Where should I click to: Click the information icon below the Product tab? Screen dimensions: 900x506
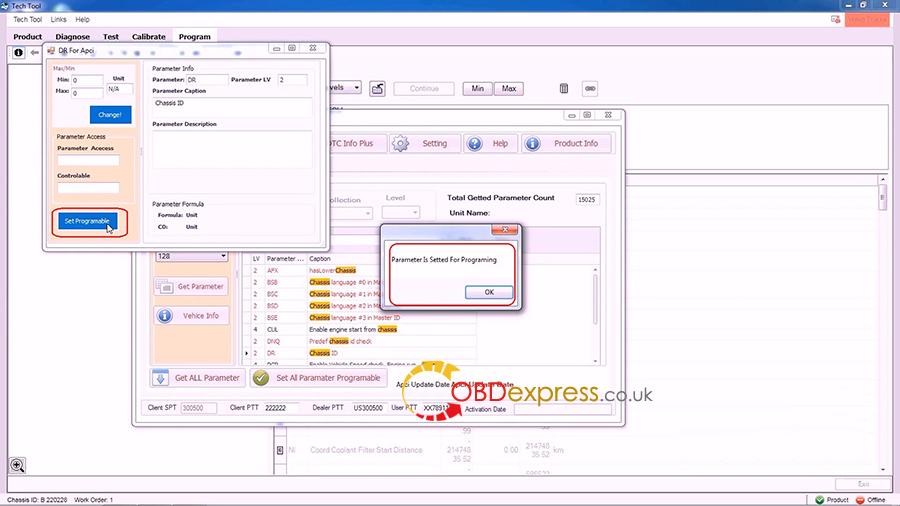coord(18,53)
